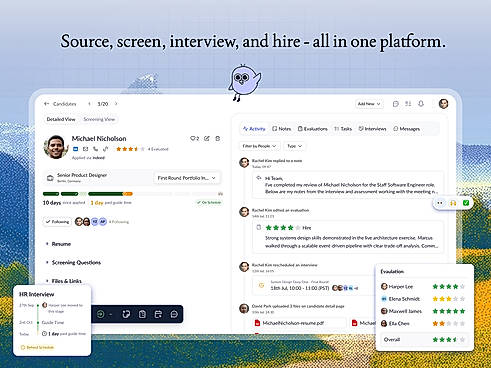Click the Overall rating stars
Screen dimensions: 491x368
coord(449,340)
